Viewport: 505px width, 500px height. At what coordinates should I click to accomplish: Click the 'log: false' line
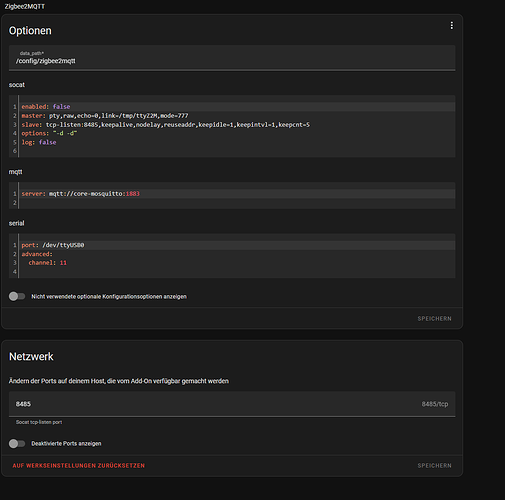coord(39,142)
